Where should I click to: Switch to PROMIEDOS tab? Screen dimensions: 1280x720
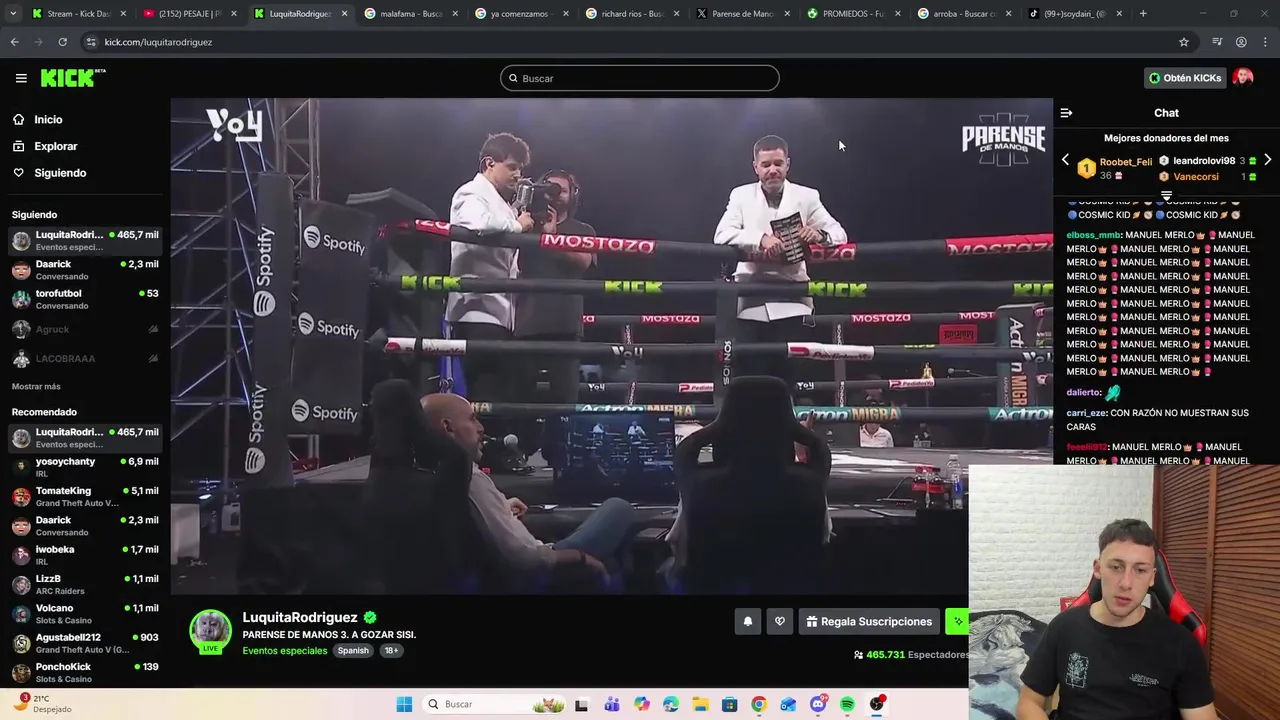tap(852, 14)
